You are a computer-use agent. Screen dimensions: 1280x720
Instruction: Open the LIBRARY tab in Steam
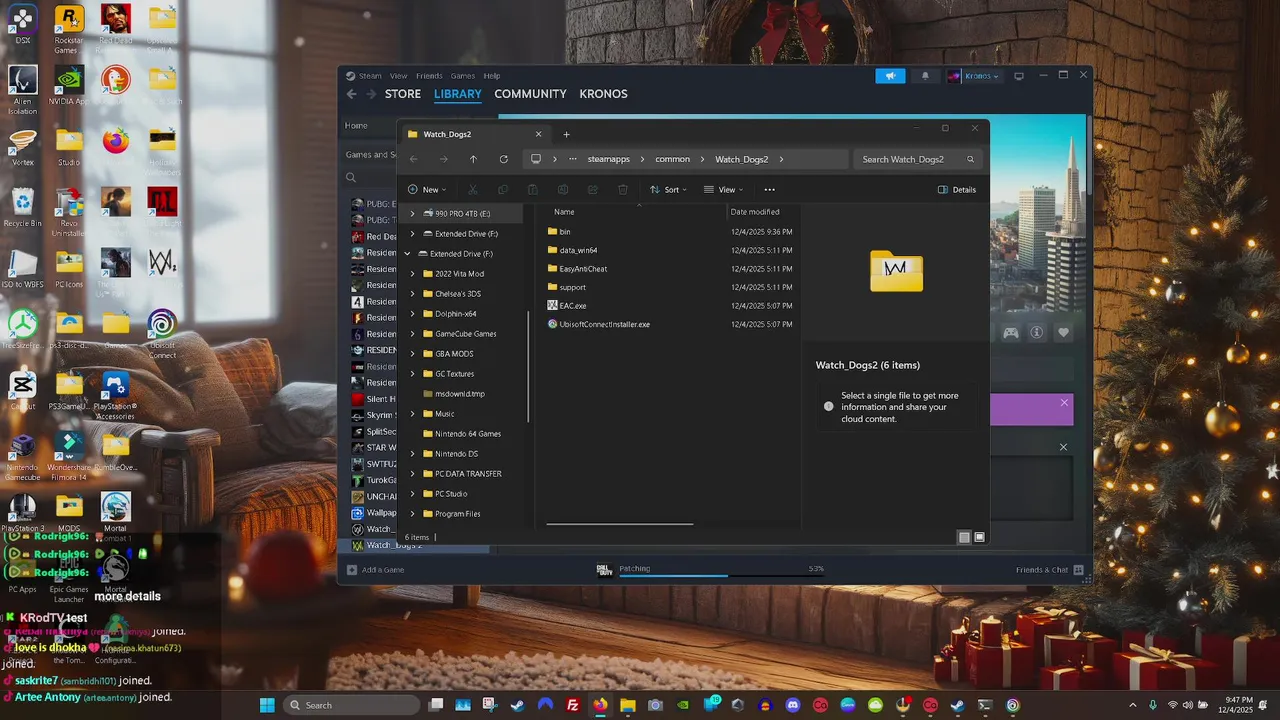tap(458, 94)
